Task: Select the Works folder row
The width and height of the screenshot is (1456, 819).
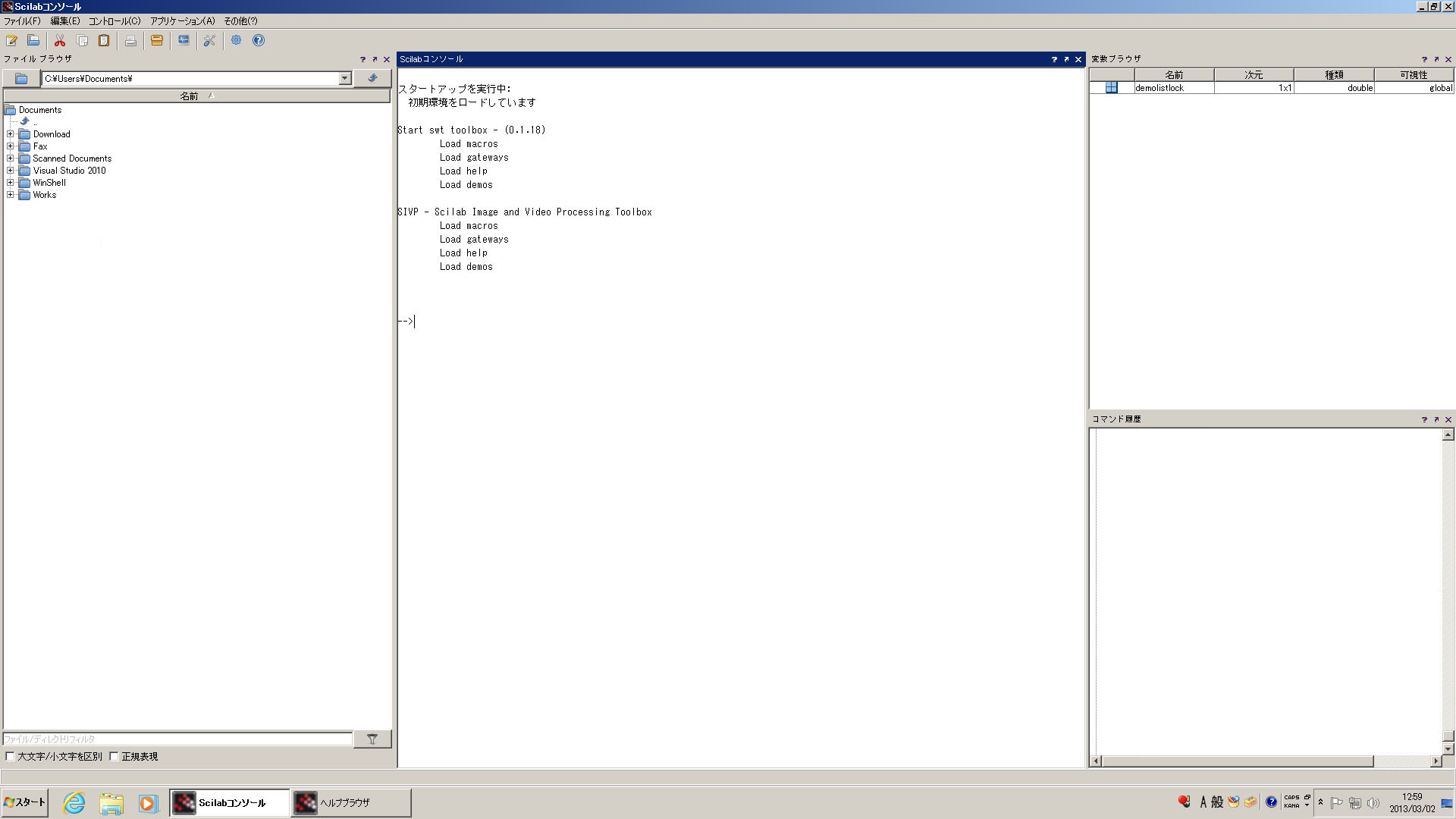Action: click(x=45, y=195)
